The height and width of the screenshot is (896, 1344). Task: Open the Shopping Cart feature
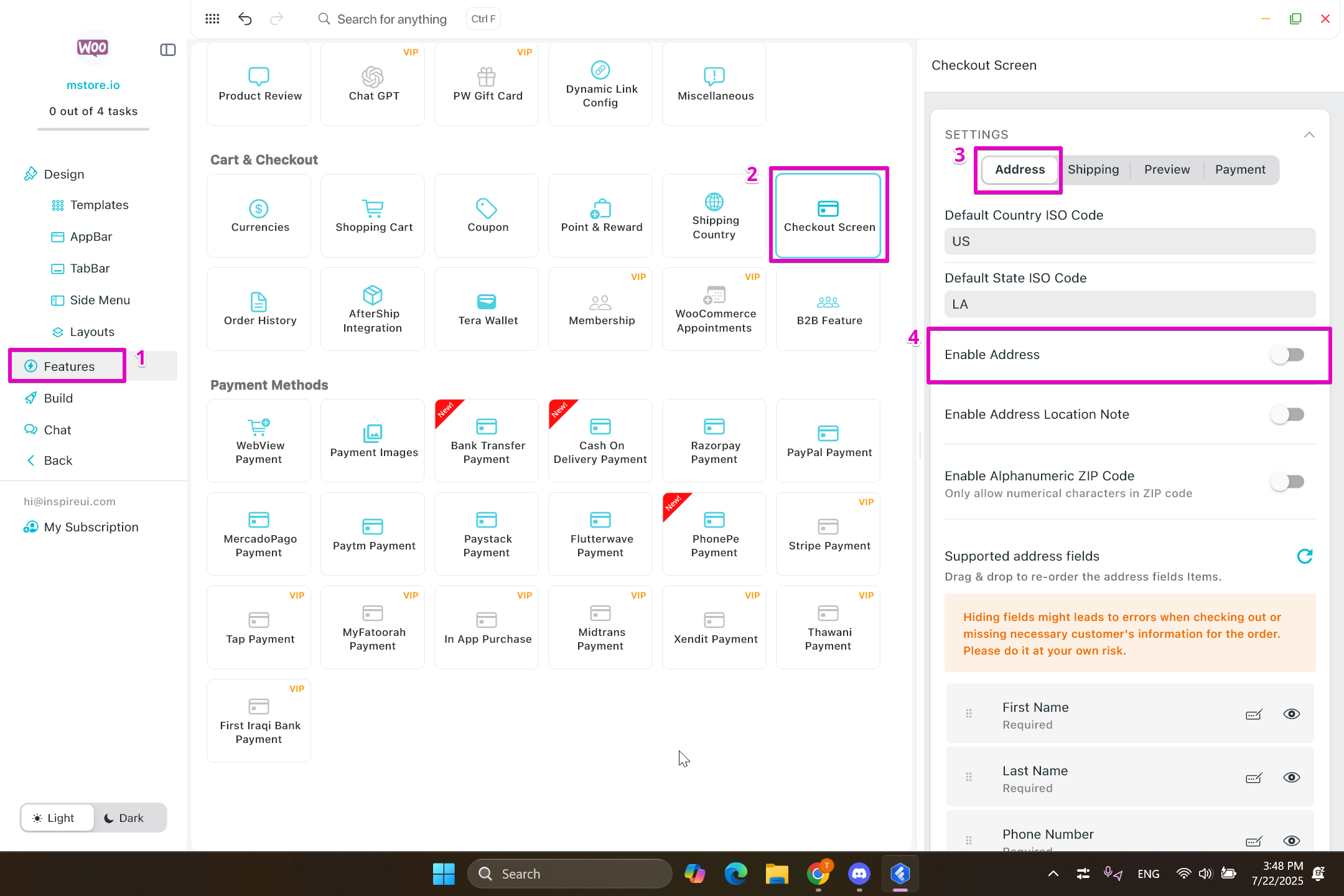pos(373,215)
